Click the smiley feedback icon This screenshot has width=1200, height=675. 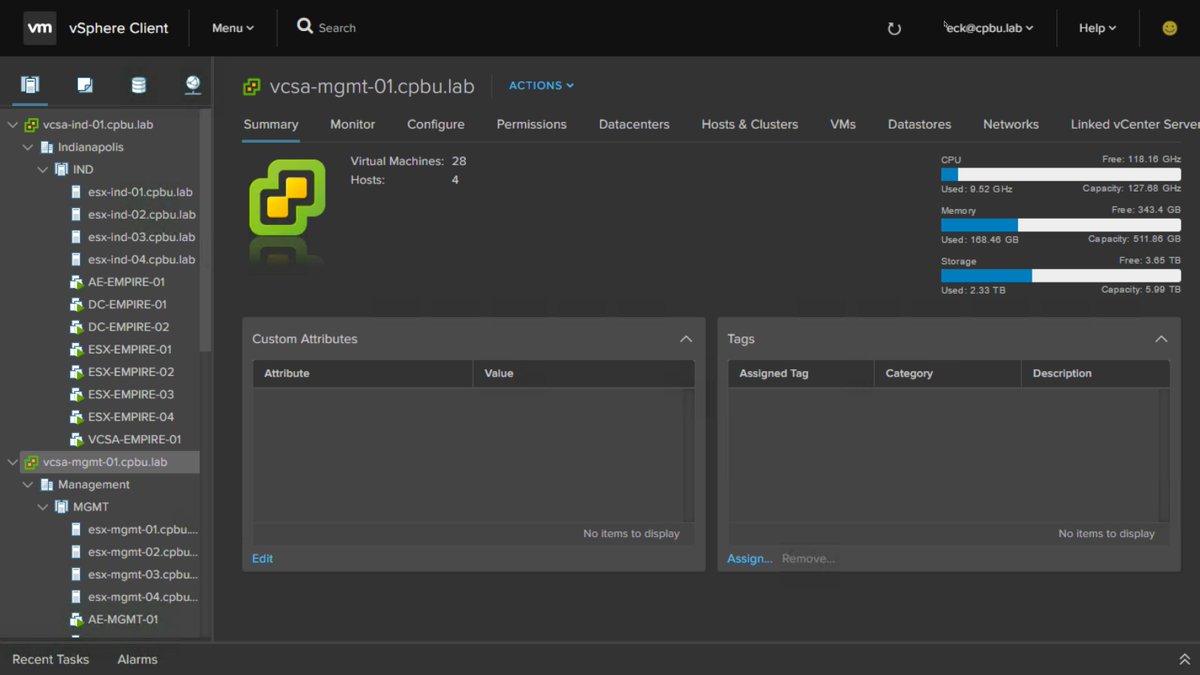1169,28
